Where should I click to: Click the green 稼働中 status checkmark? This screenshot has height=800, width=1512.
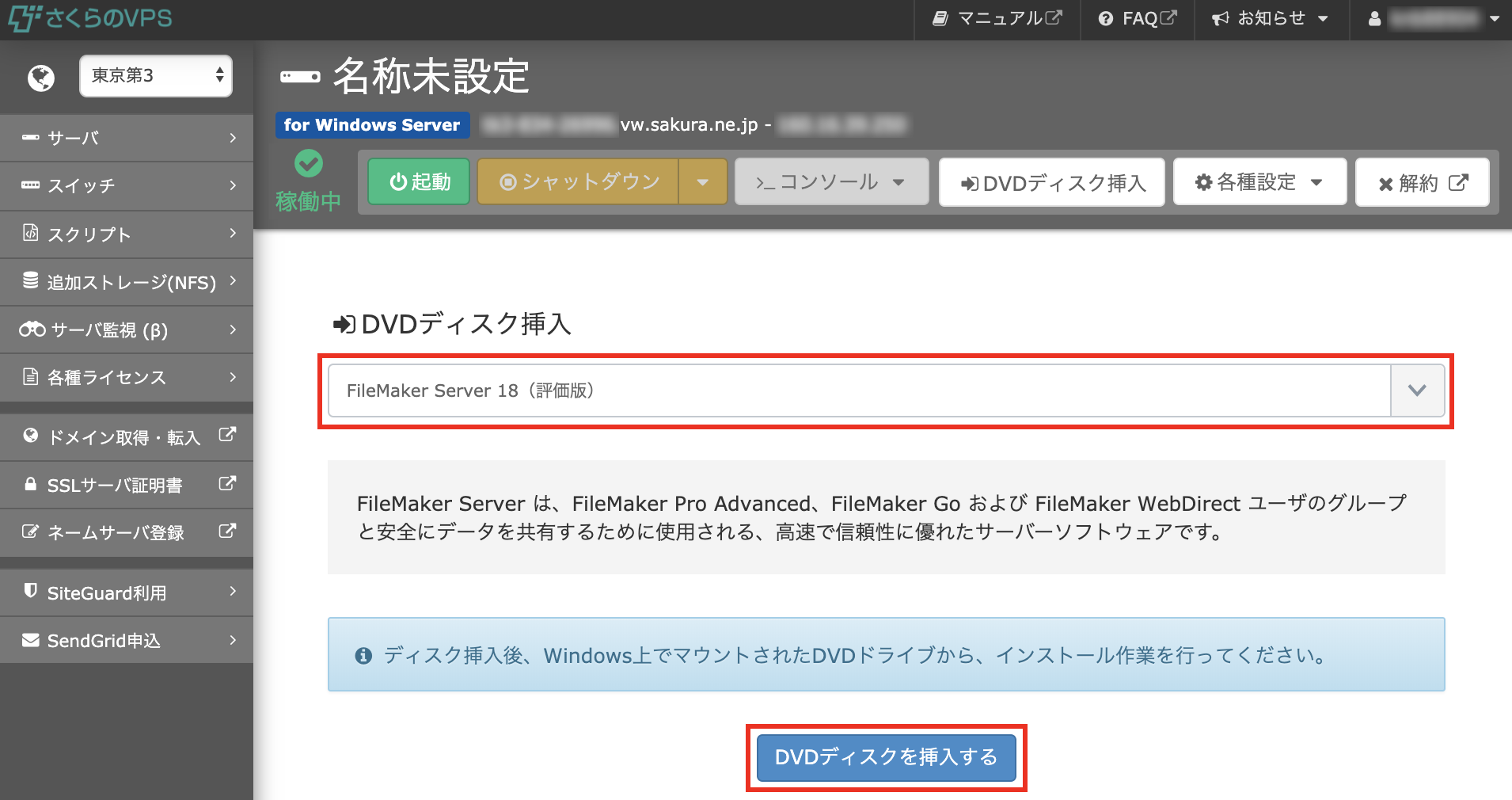click(309, 164)
